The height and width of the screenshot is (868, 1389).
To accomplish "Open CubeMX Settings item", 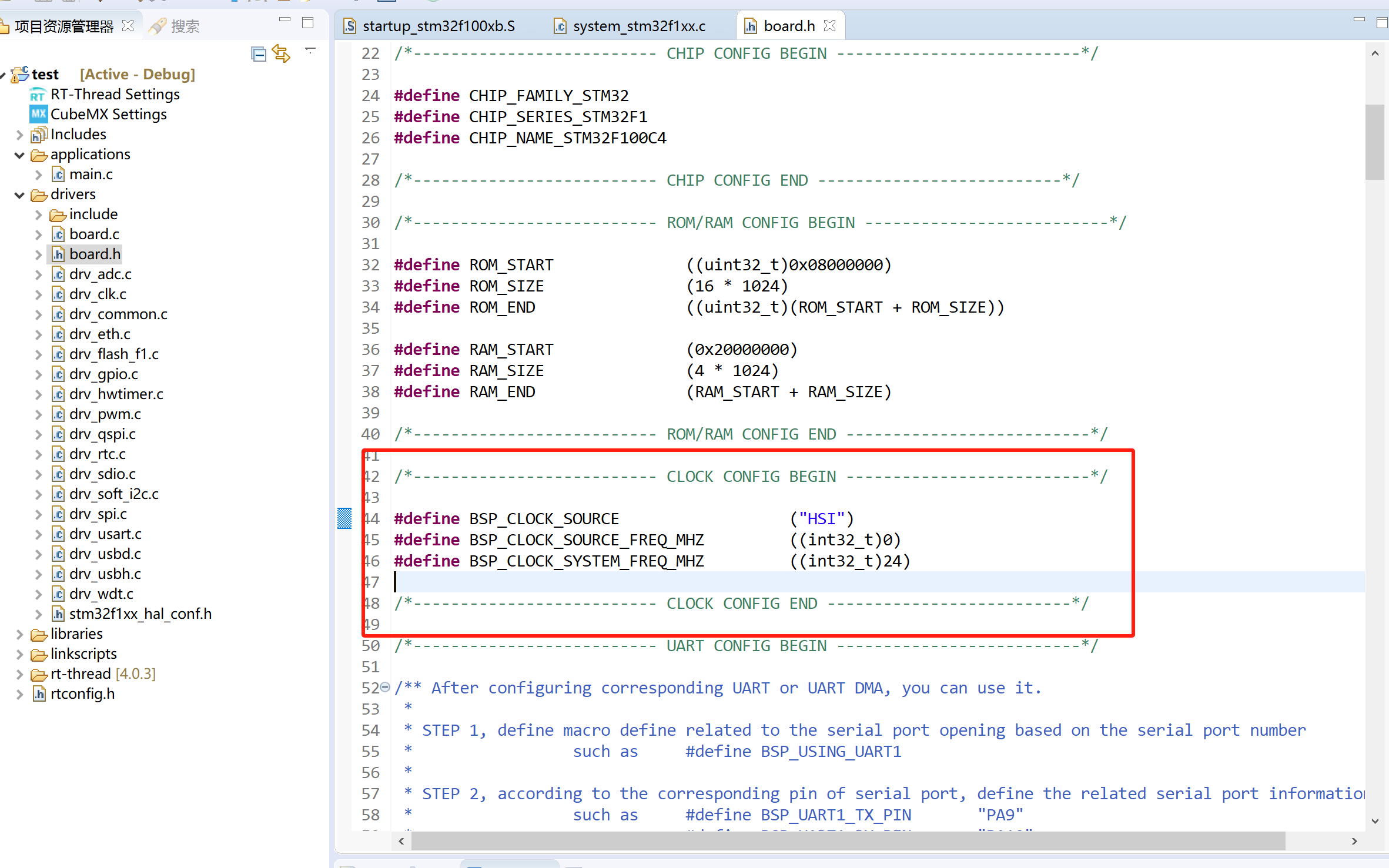I will tap(108, 114).
